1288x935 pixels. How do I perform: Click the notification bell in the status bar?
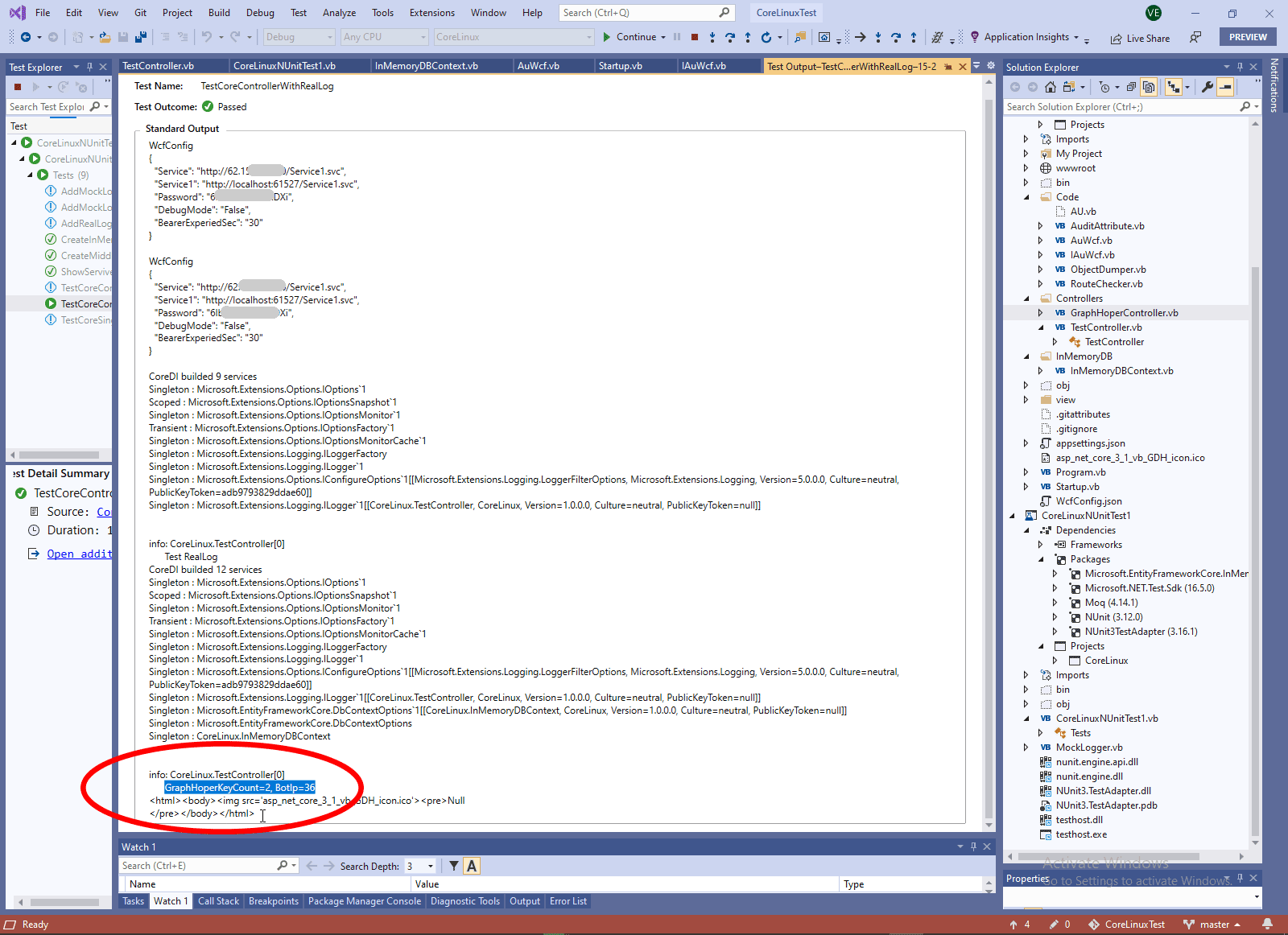[x=1268, y=925]
